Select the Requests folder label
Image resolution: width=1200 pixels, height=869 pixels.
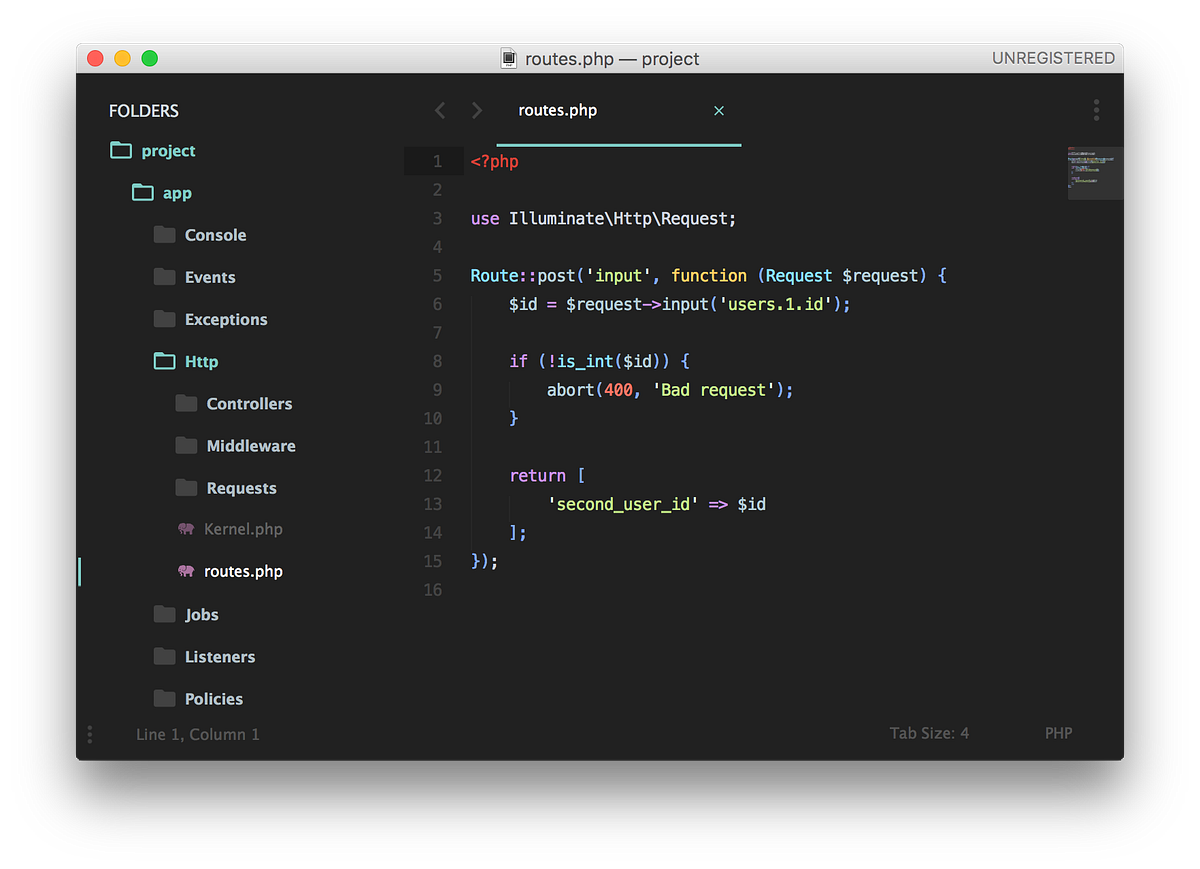tap(241, 488)
